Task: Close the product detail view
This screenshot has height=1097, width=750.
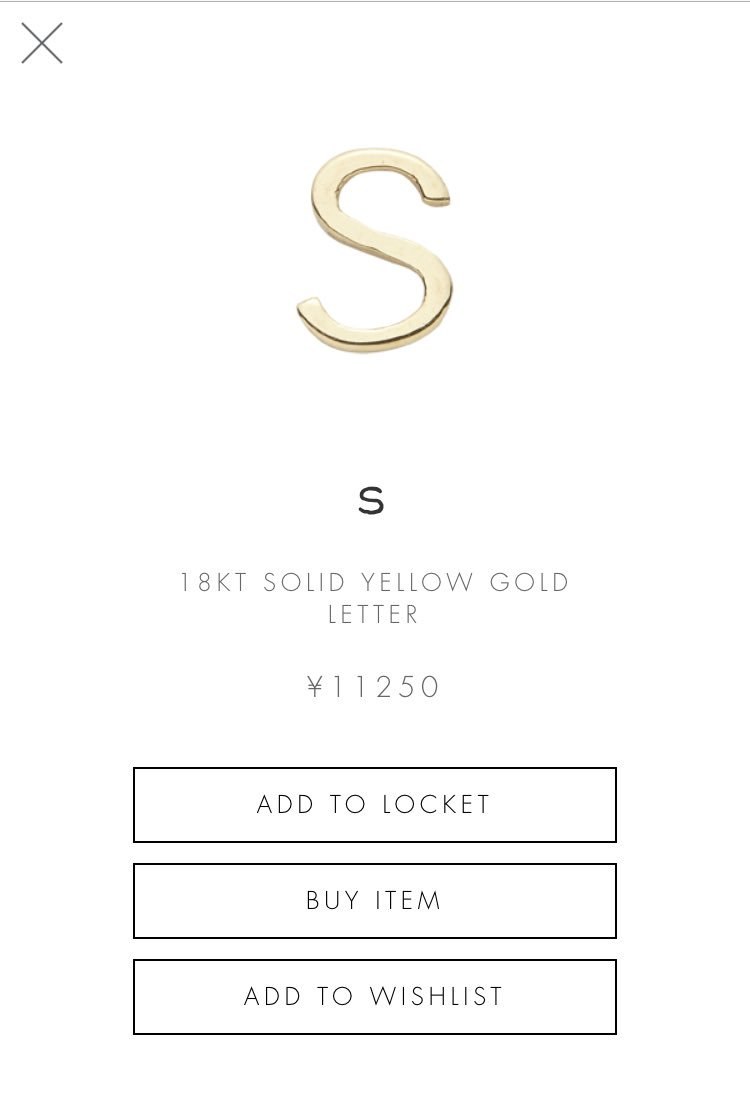Action: 42,43
